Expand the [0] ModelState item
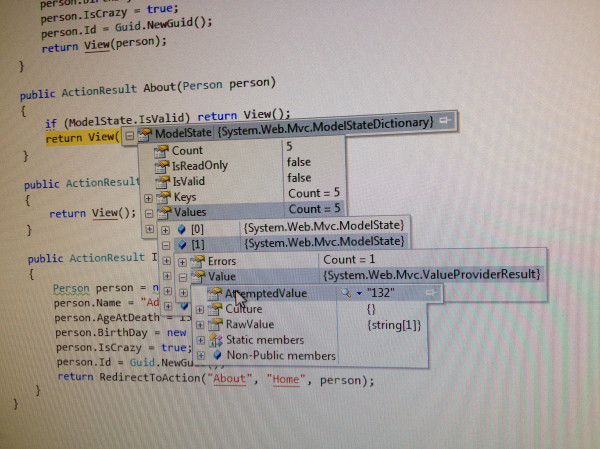The image size is (600, 449). [165, 230]
